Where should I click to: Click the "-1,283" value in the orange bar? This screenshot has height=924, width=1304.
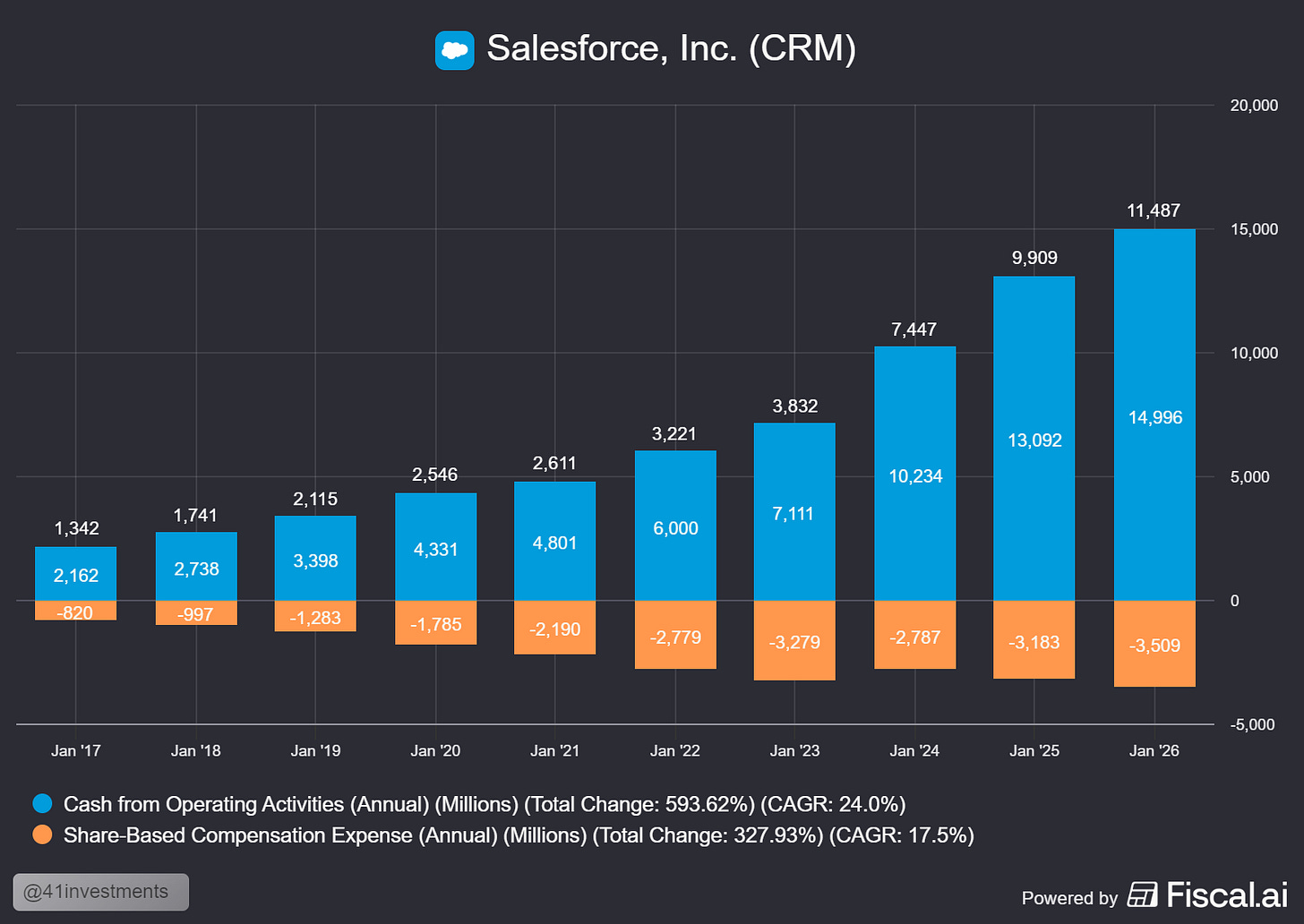click(x=315, y=618)
